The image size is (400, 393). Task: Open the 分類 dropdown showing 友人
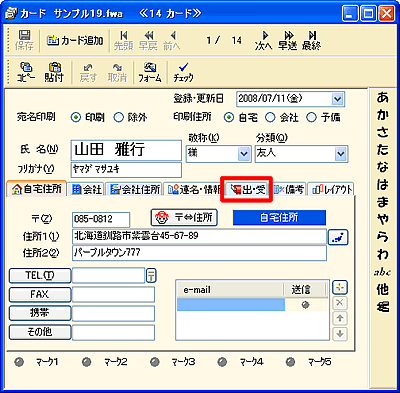coord(341,154)
